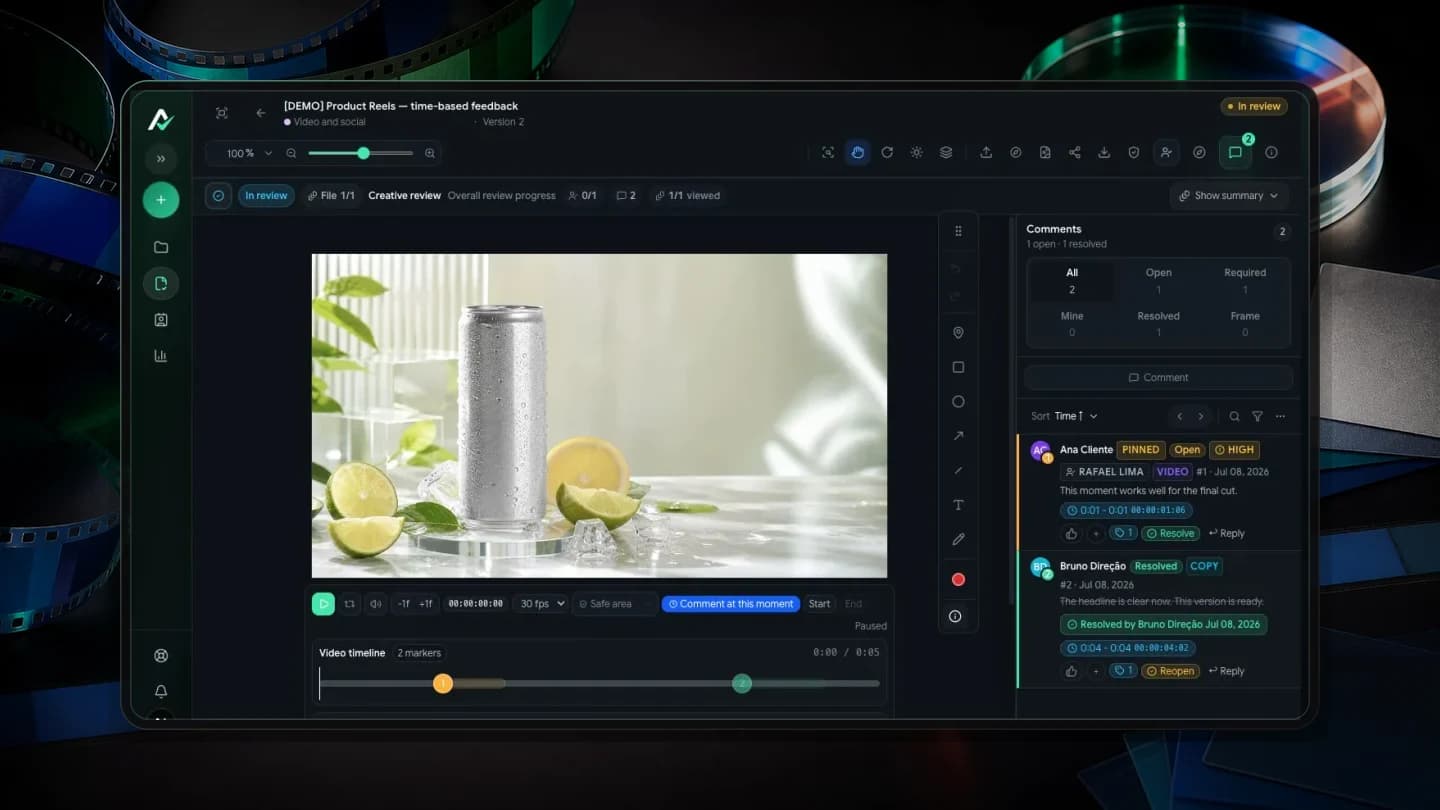The image size is (1440, 810).
Task: Select the Frame comments filter tab
Action: 1245,324
